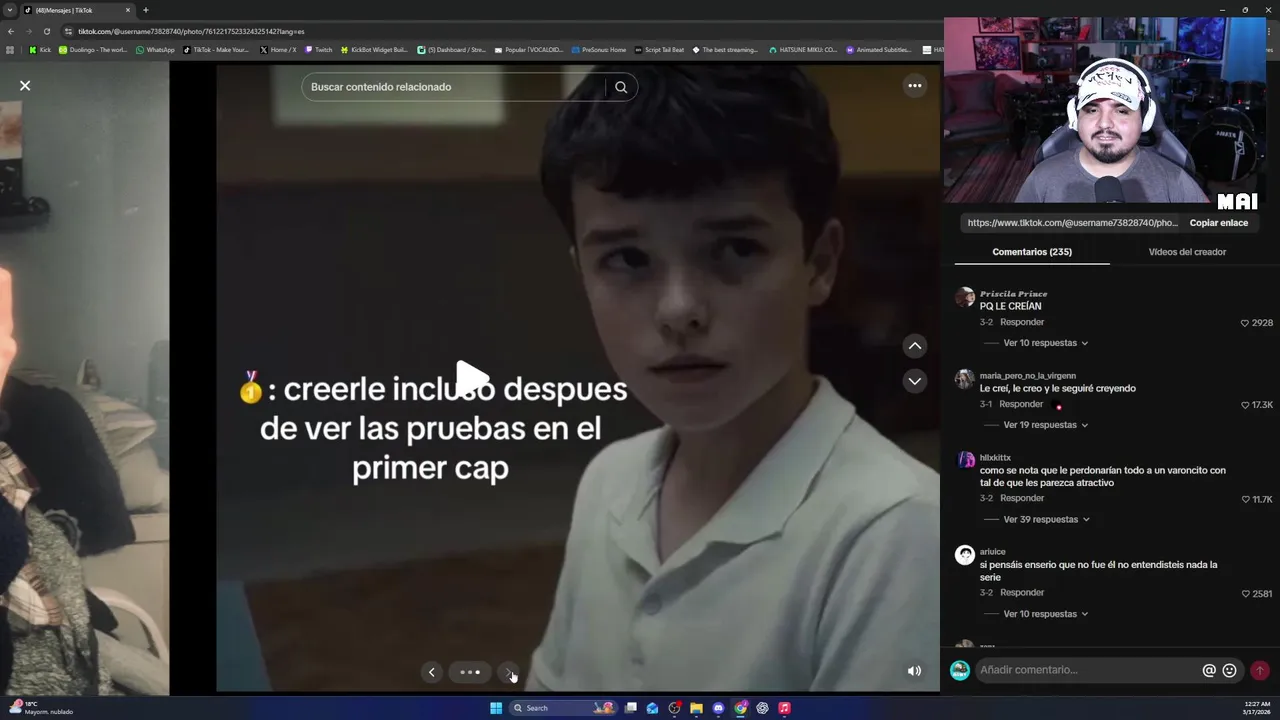1280x720 pixels.
Task: Click the slide indicator dots pill
Action: click(470, 672)
